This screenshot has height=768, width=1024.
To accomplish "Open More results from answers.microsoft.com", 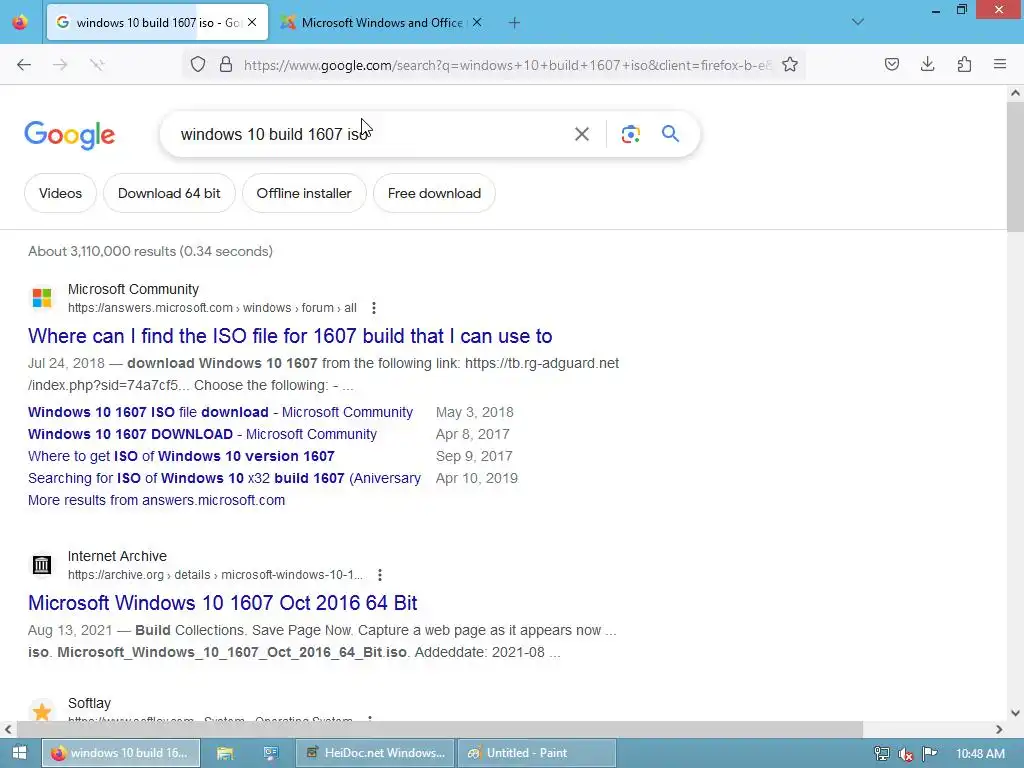I will pyautogui.click(x=156, y=500).
